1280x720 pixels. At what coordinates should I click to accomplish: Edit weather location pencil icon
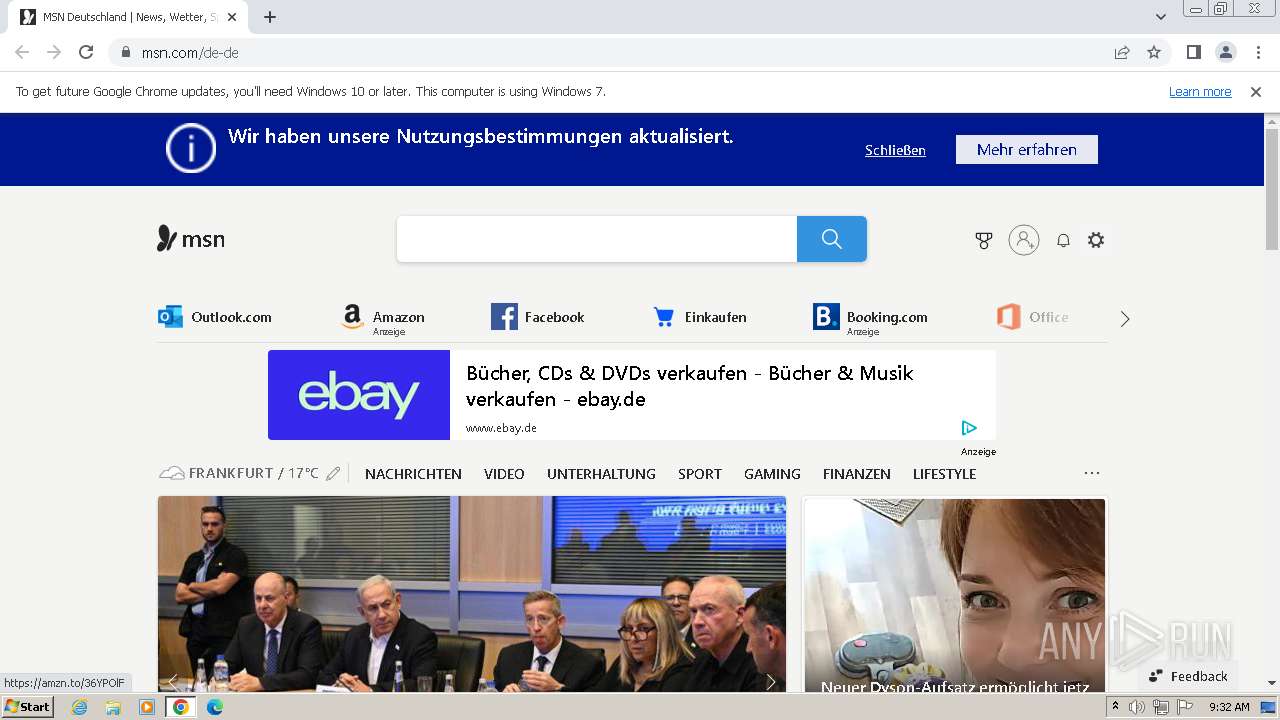point(333,473)
